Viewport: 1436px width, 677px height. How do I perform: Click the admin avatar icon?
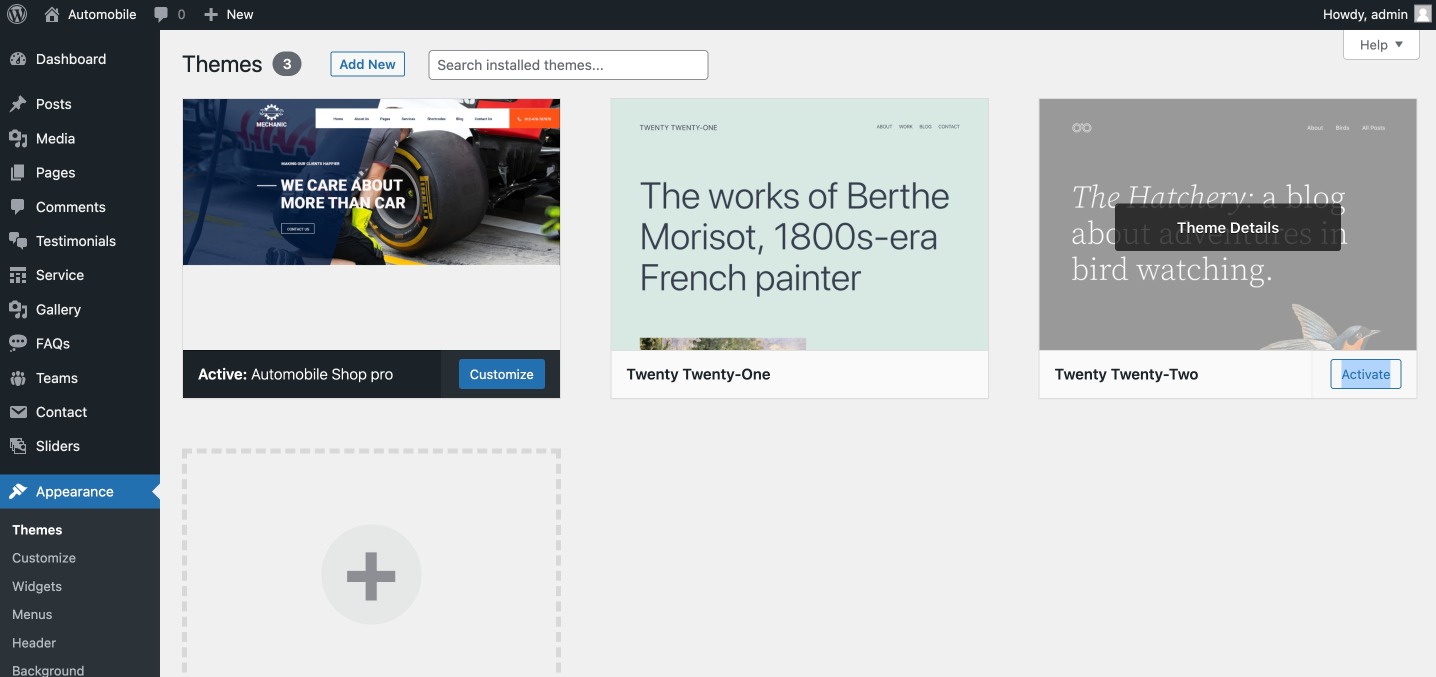pos(1422,14)
